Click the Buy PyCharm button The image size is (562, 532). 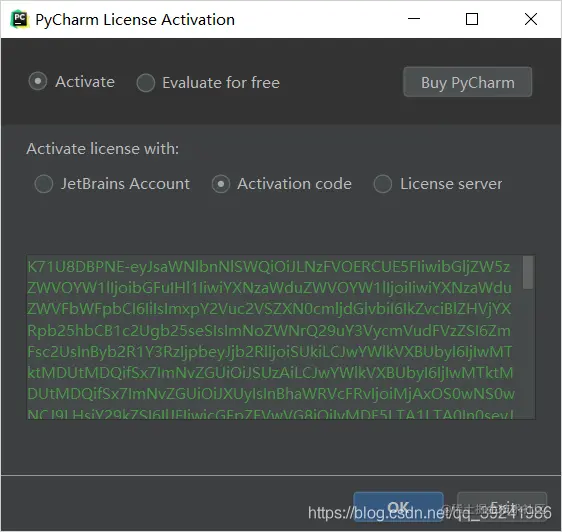468,82
